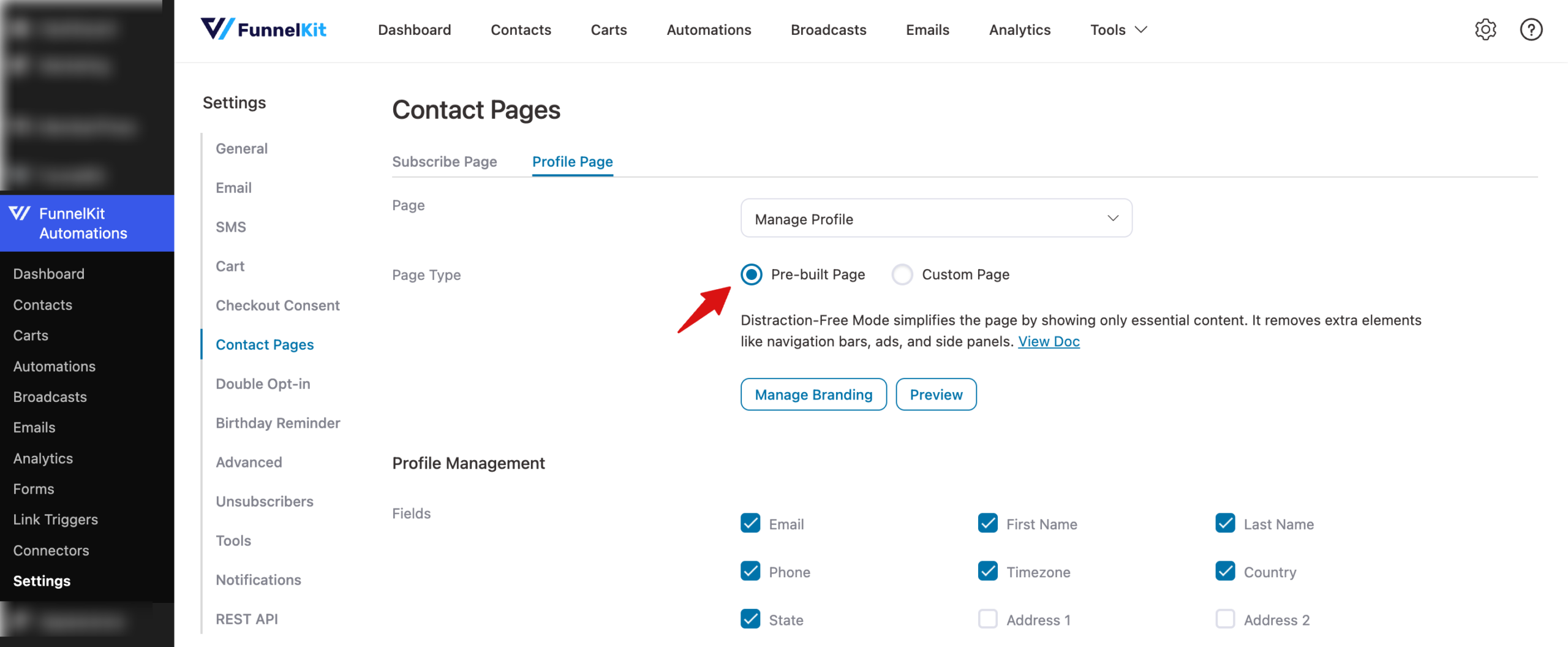
Task: Select Double Opt-in in settings list
Action: point(263,384)
